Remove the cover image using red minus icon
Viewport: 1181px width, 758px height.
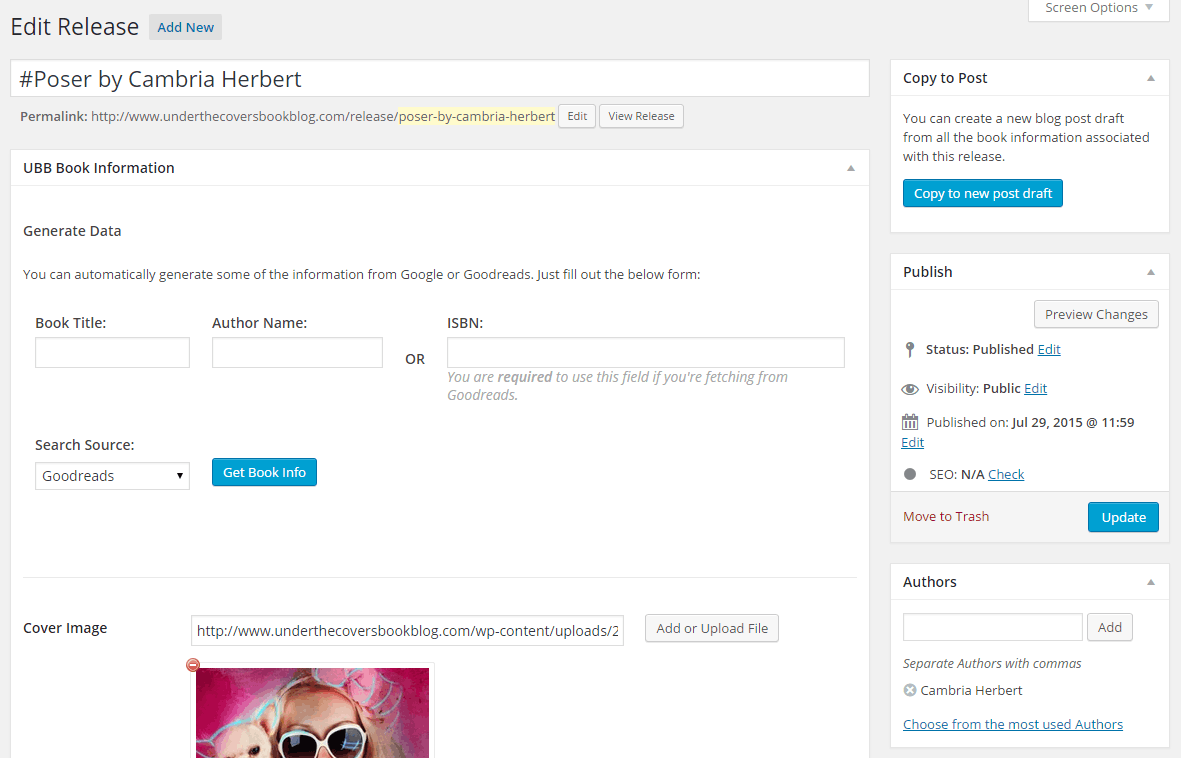point(193,665)
